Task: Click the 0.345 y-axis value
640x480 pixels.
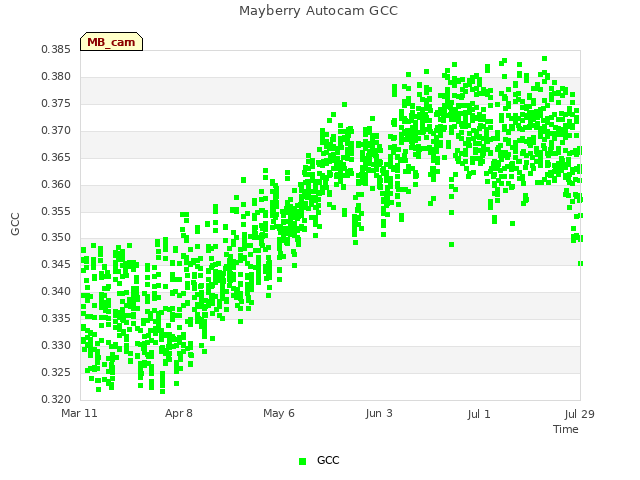Action: 56,264
